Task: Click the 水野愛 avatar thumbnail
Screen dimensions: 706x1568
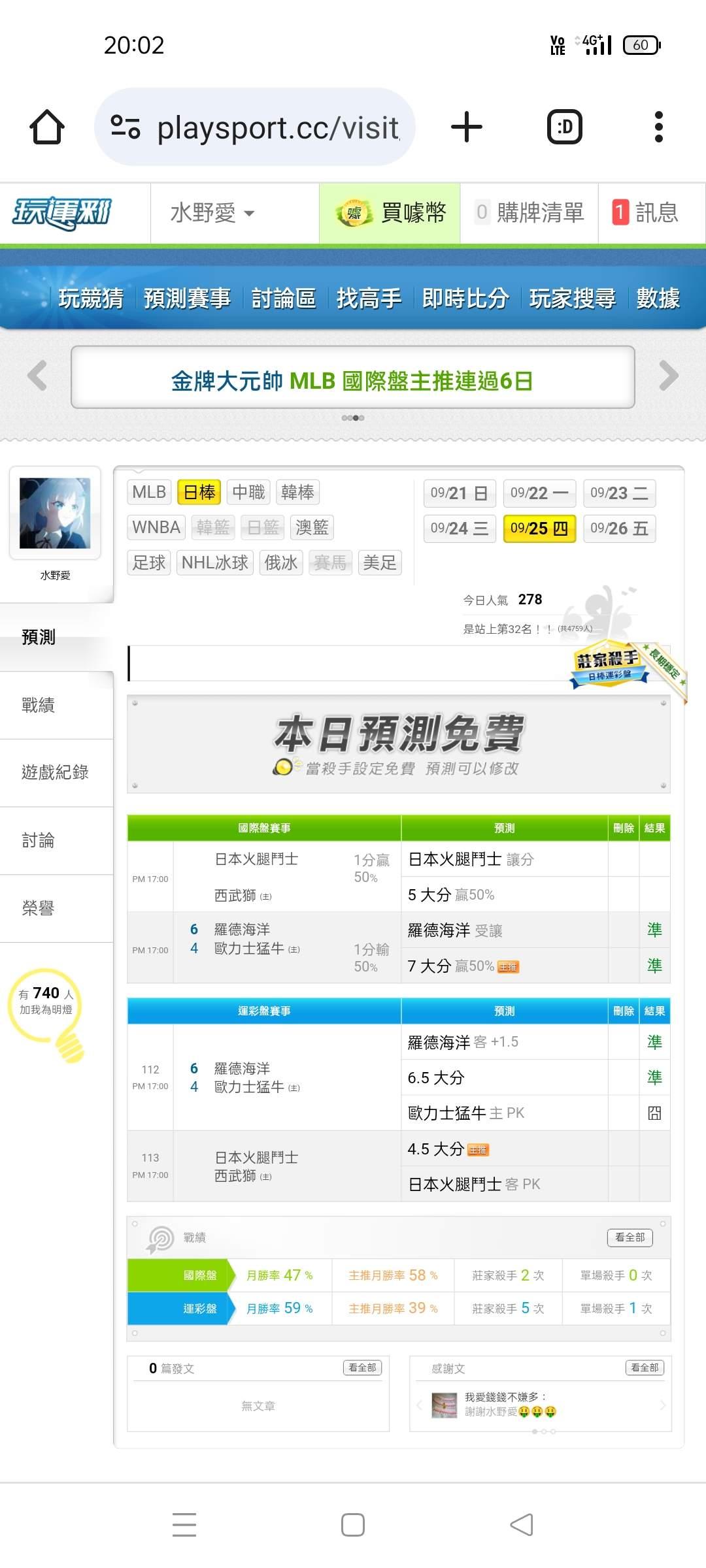Action: click(55, 513)
